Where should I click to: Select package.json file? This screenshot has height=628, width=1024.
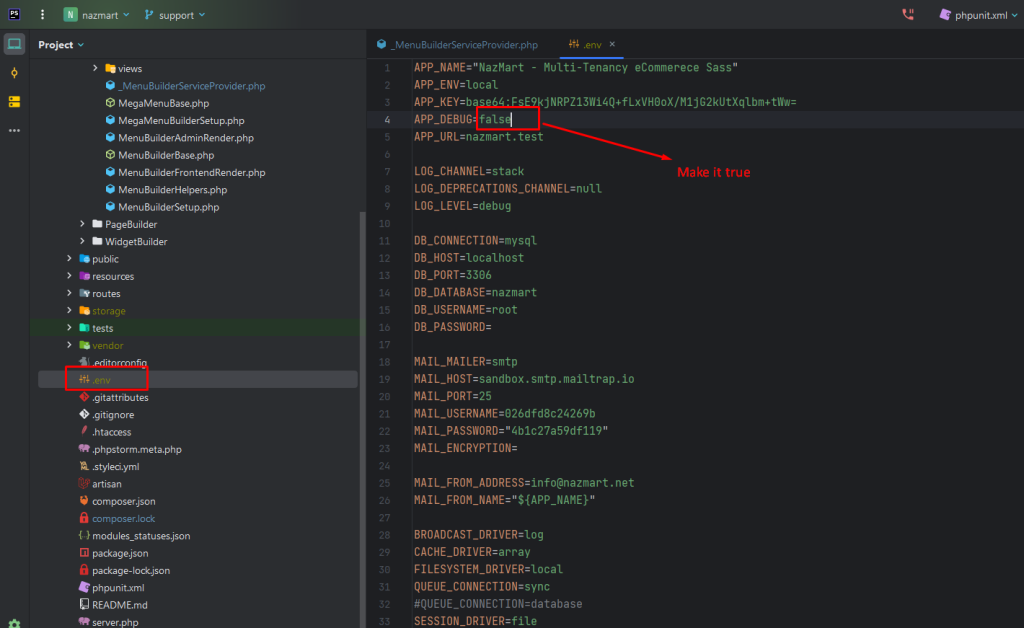(114, 553)
